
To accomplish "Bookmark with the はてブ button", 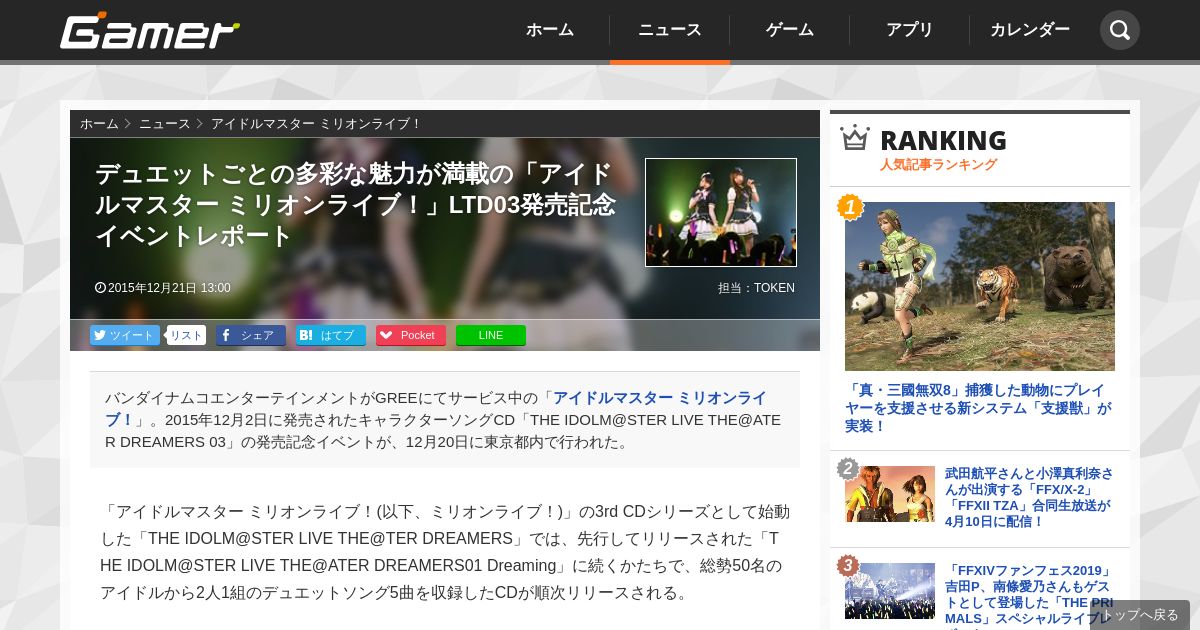I will pyautogui.click(x=331, y=335).
